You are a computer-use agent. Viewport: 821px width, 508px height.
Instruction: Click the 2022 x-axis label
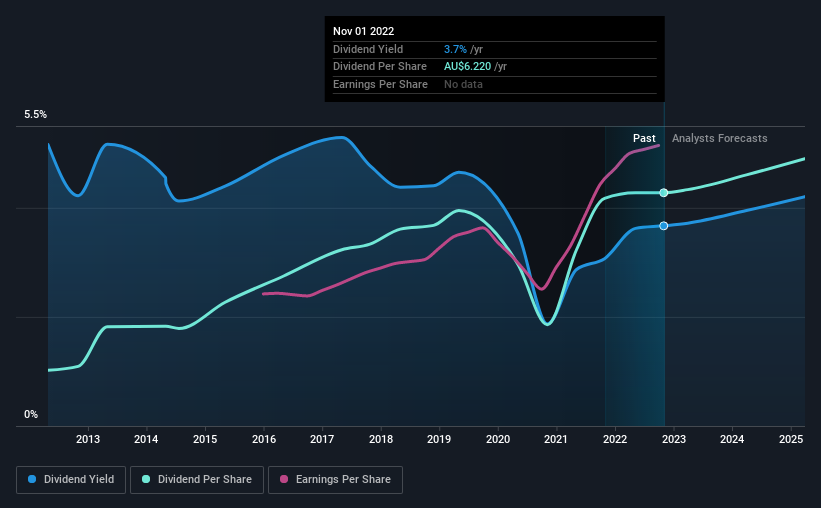(615, 439)
